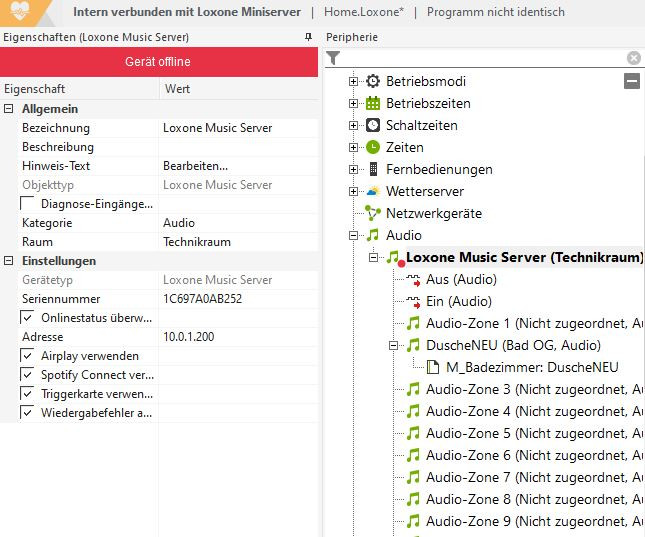Viewport: 645px width, 537px height.
Task: Select the Home.Loxone* document title
Action: 364,12
